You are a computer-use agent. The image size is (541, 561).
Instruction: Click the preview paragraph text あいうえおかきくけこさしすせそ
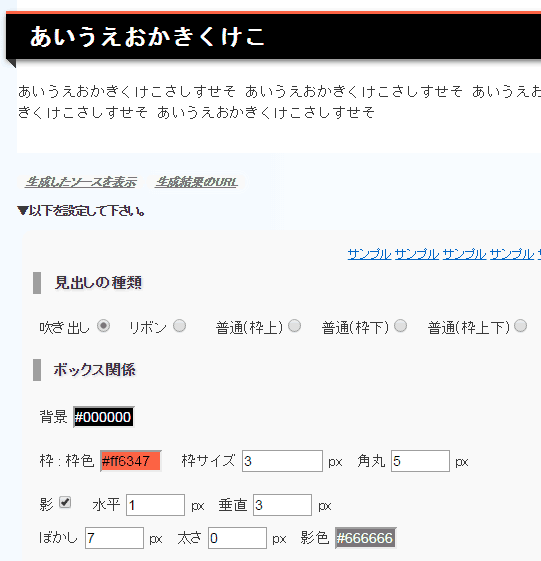point(279,102)
